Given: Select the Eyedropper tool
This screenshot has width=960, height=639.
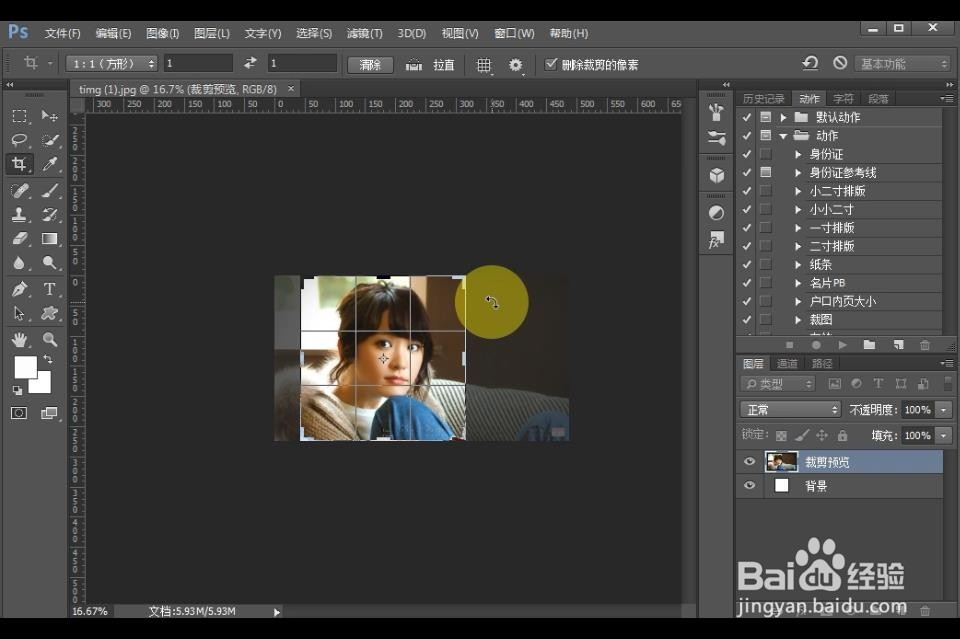Looking at the screenshot, I should pyautogui.click(x=50, y=164).
